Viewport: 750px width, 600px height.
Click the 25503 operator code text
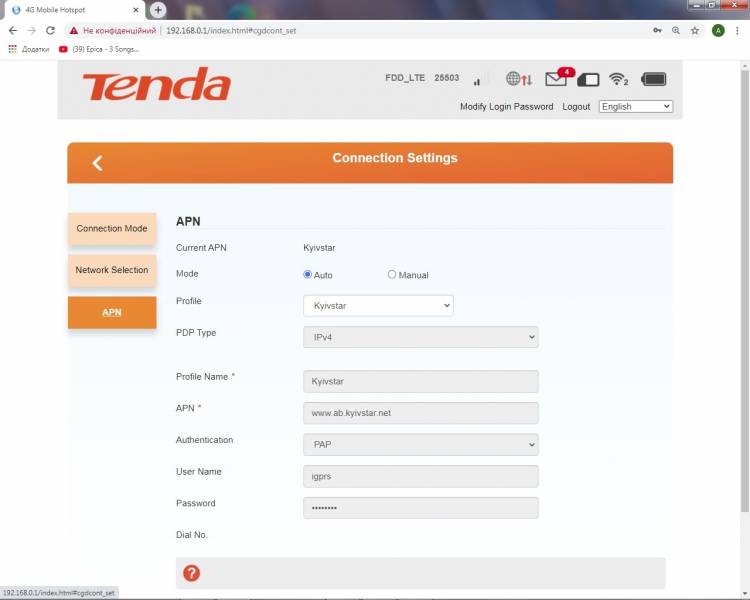(x=446, y=78)
